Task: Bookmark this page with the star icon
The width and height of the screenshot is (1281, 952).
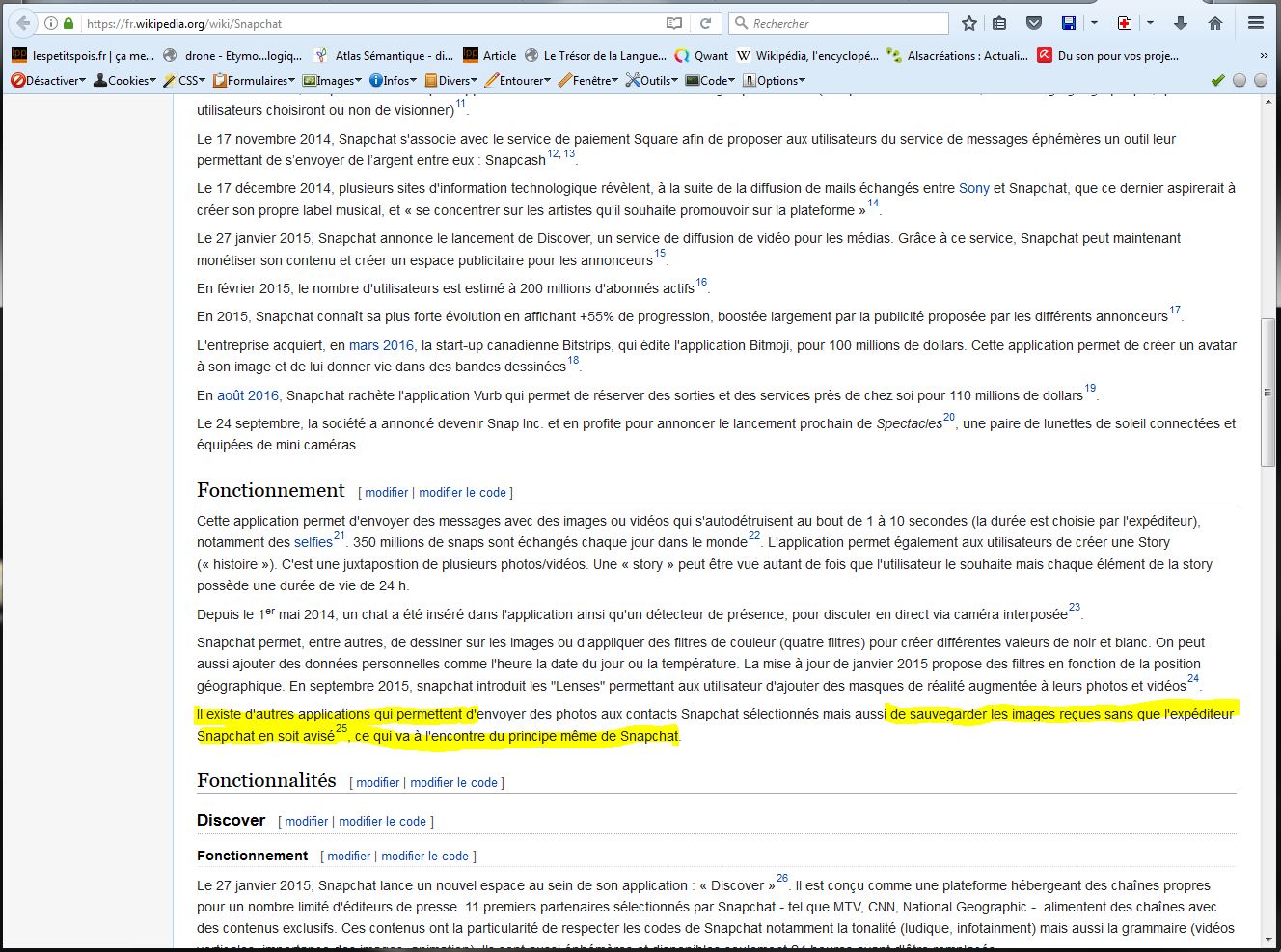Action: [x=969, y=23]
